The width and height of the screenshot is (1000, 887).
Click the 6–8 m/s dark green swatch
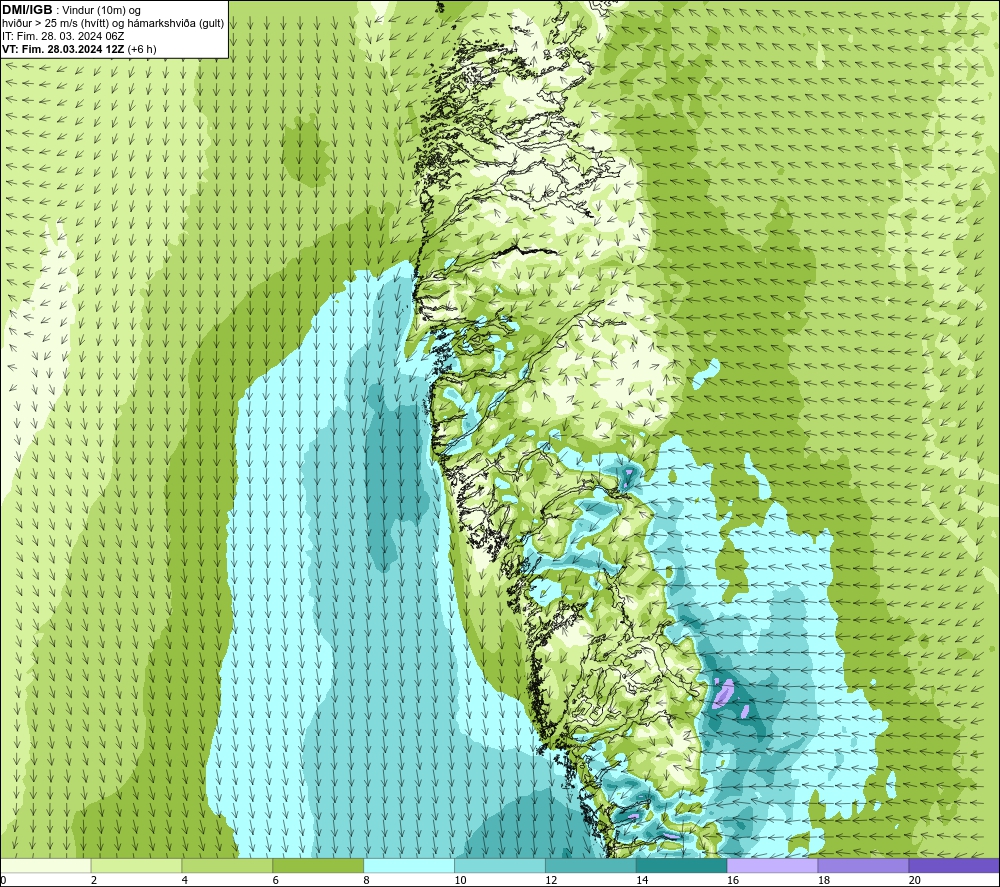(x=318, y=865)
